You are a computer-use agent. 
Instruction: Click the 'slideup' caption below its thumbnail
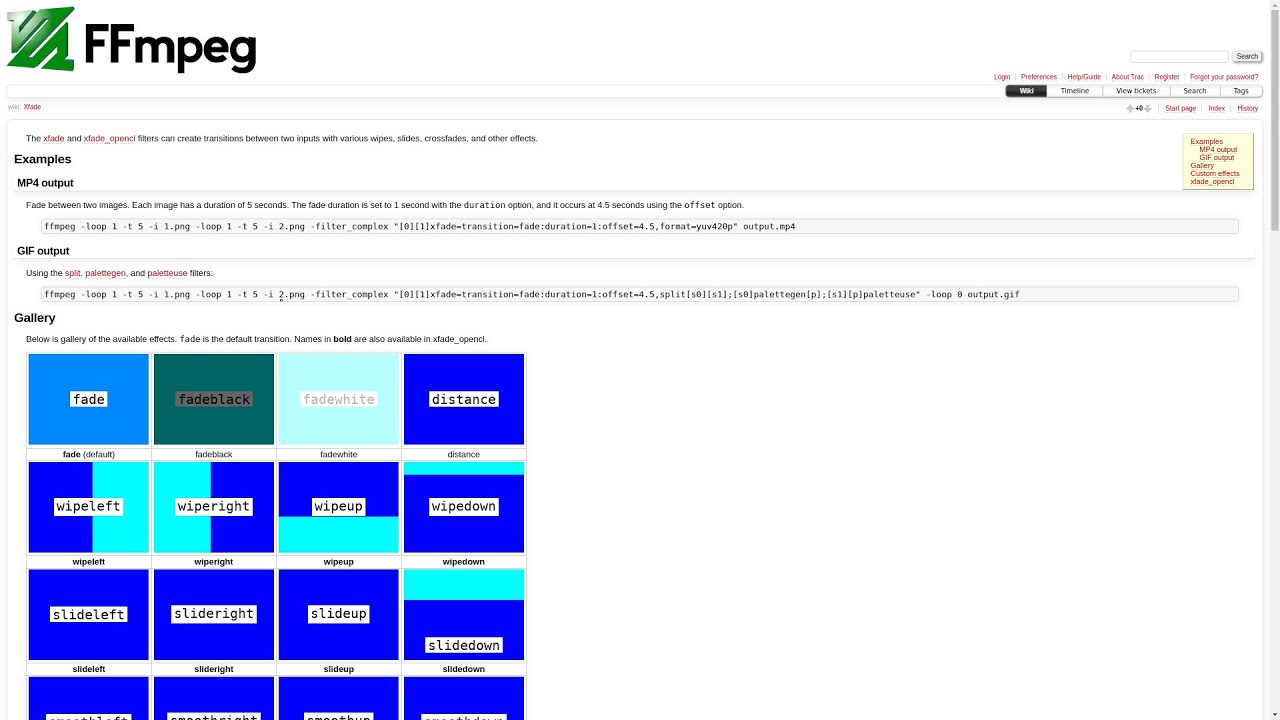tap(339, 669)
